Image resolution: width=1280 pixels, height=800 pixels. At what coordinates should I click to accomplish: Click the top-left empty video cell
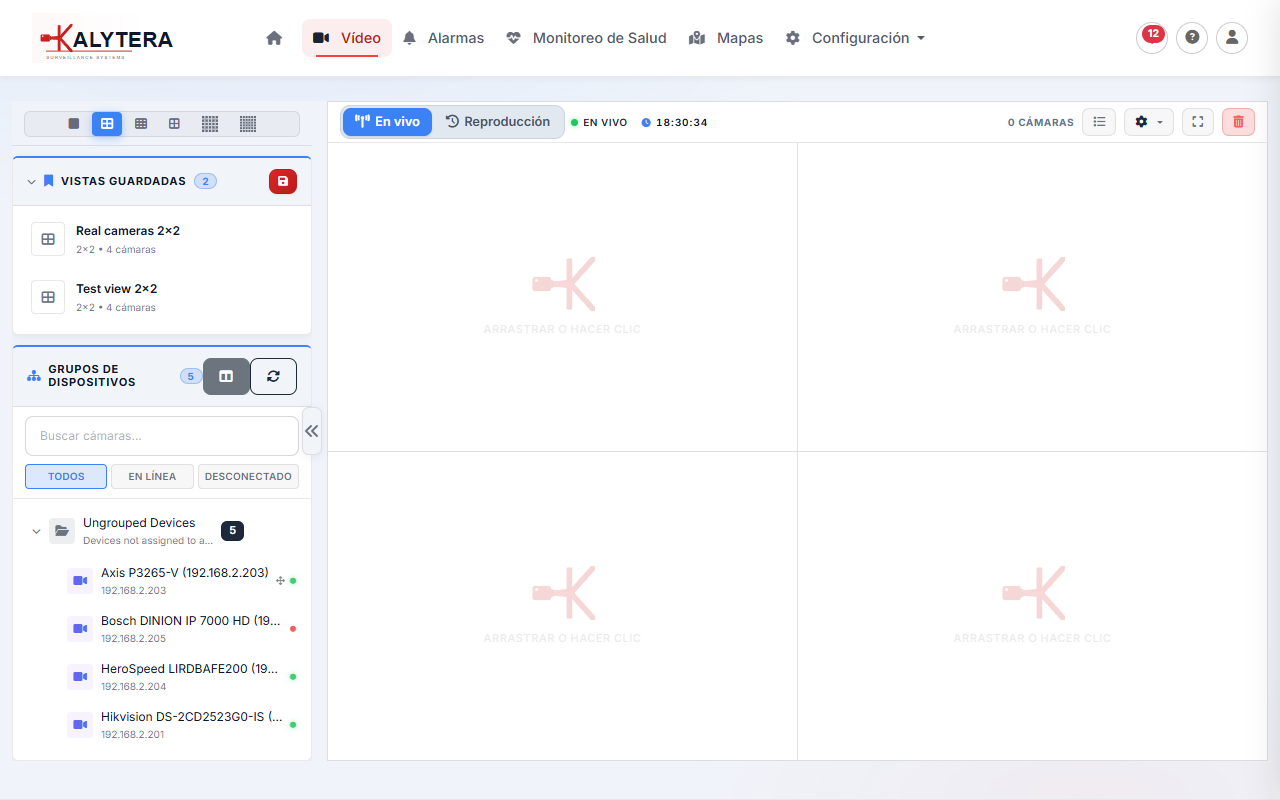tap(562, 297)
